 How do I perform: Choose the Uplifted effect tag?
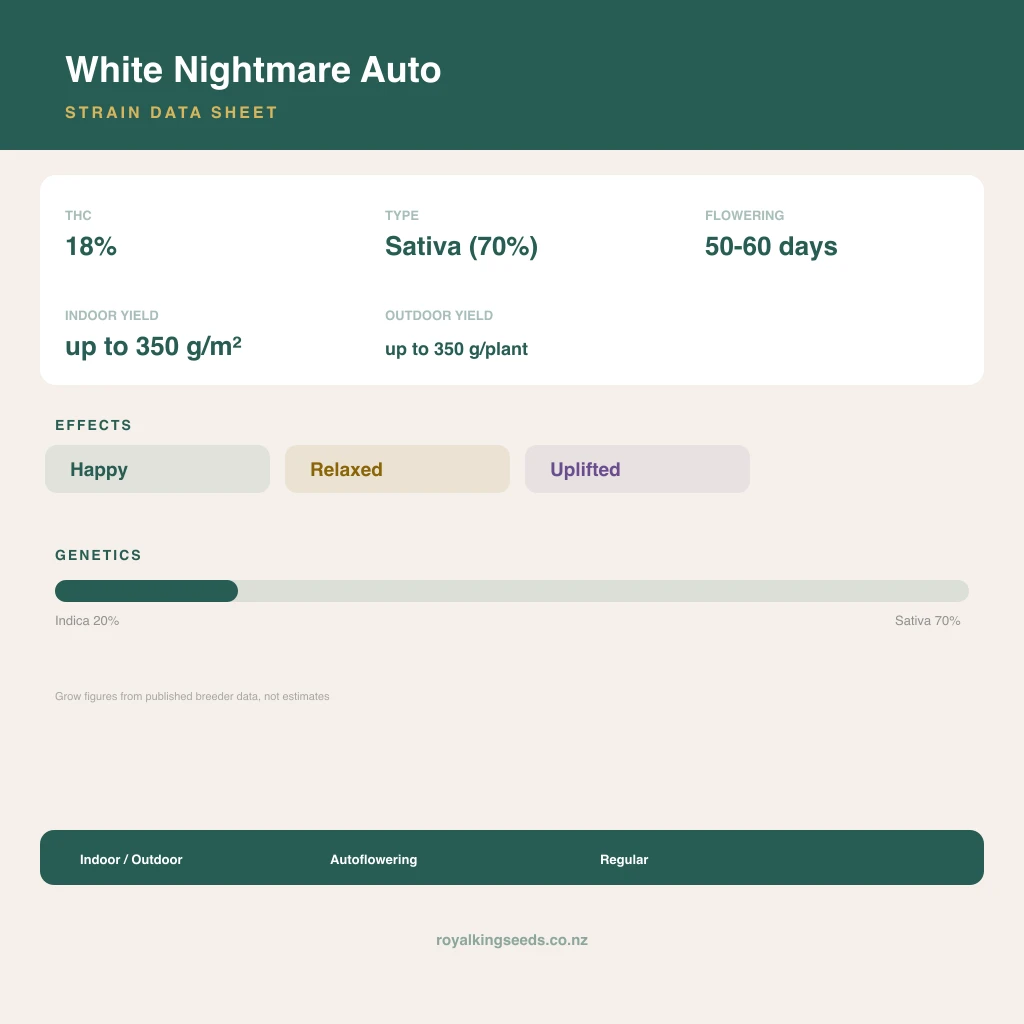[637, 469]
